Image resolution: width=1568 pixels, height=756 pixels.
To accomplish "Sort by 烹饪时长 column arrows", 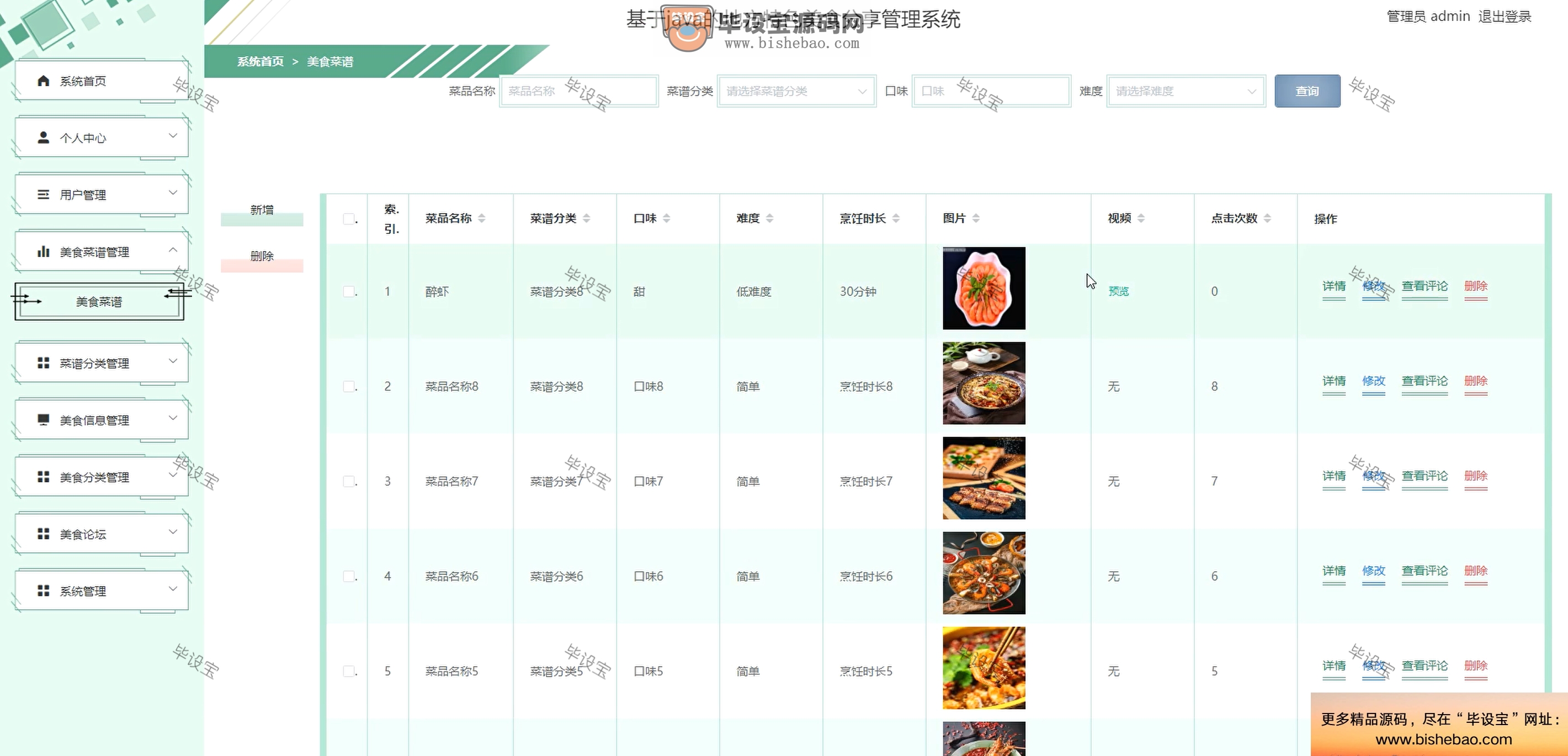I will coord(896,218).
